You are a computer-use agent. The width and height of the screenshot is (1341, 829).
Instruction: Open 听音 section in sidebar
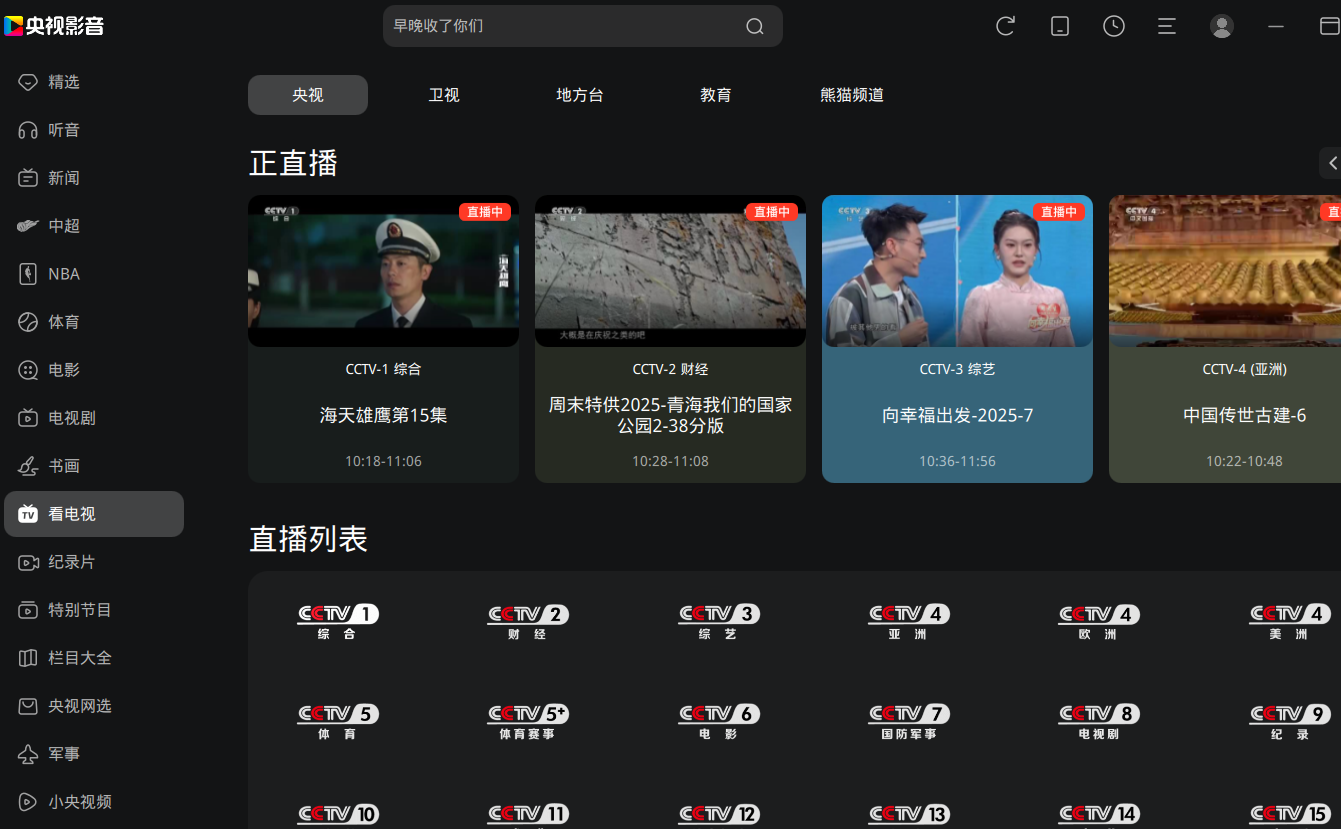tap(94, 130)
